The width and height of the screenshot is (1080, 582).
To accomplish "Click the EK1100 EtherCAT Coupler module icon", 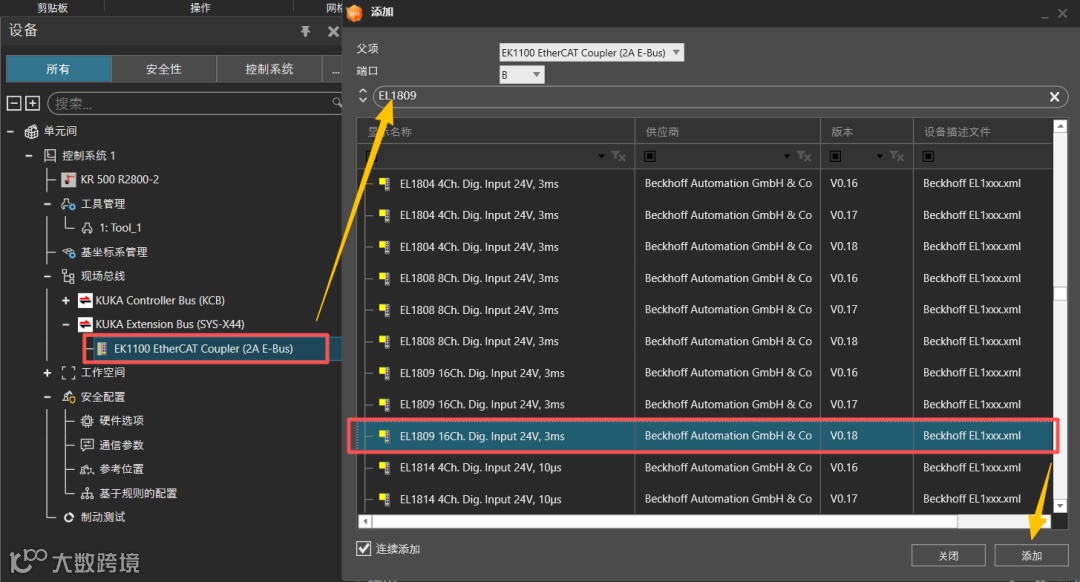I will click(102, 349).
